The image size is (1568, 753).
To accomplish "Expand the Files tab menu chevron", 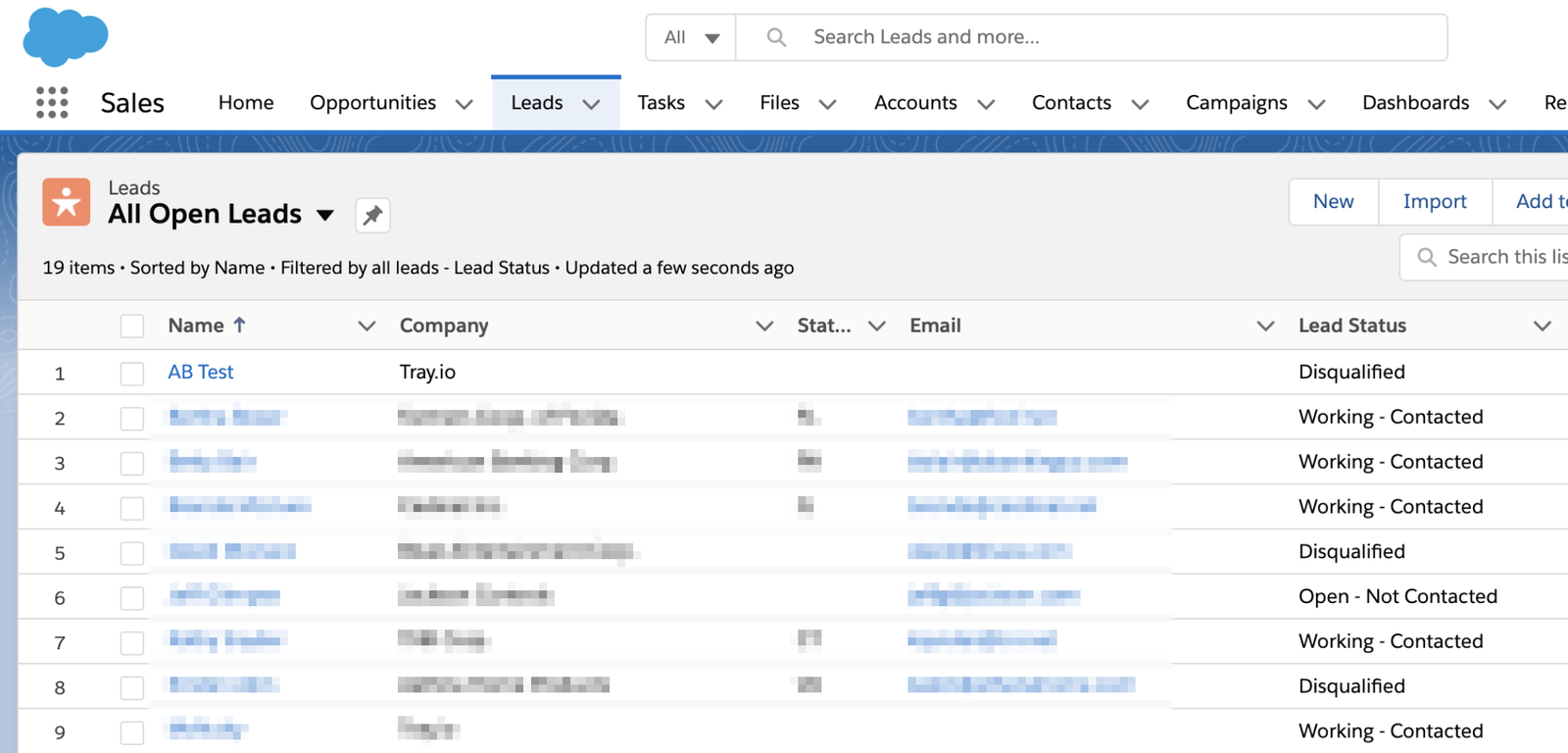I will tap(828, 104).
